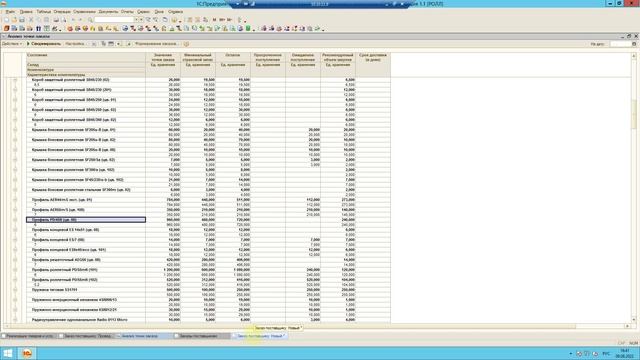Collapse group for Радиоуправление одноканальное Radio 8113 row

click(x=15, y=320)
